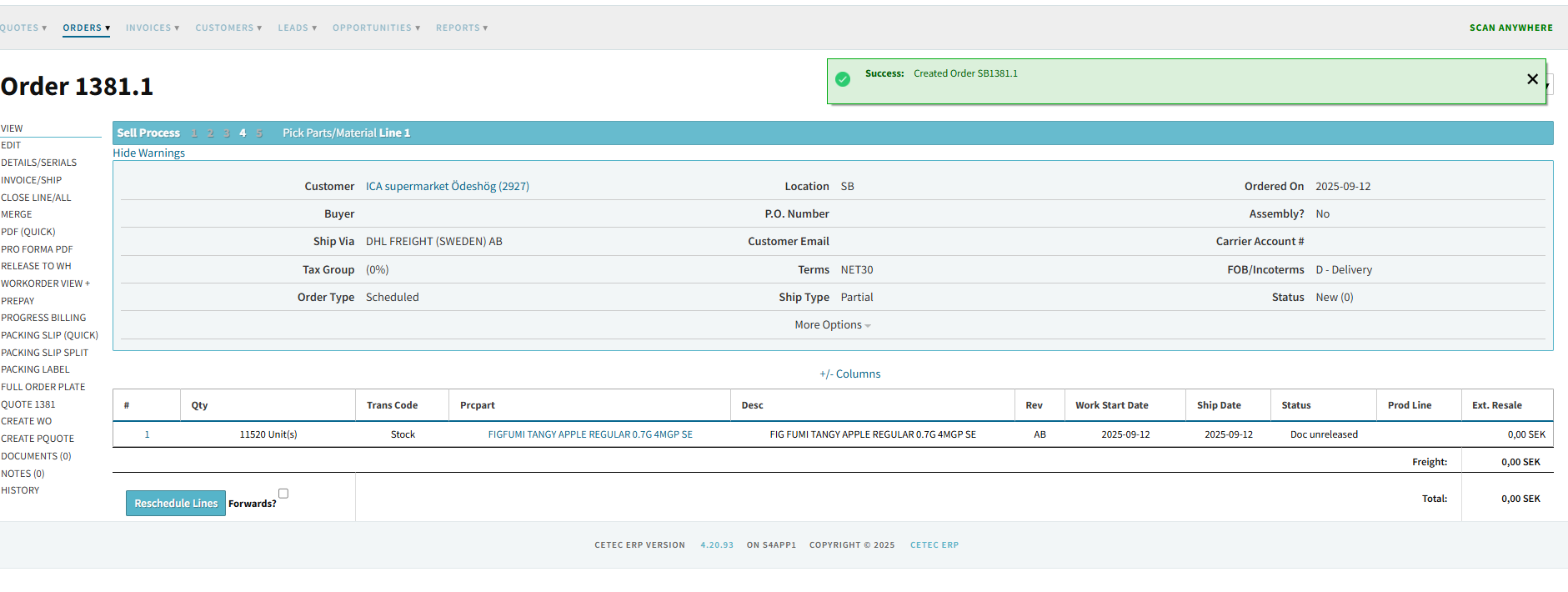Open the FIGFUMI TANGY APPLE part link
This screenshot has width=1568, height=592.
coord(590,434)
